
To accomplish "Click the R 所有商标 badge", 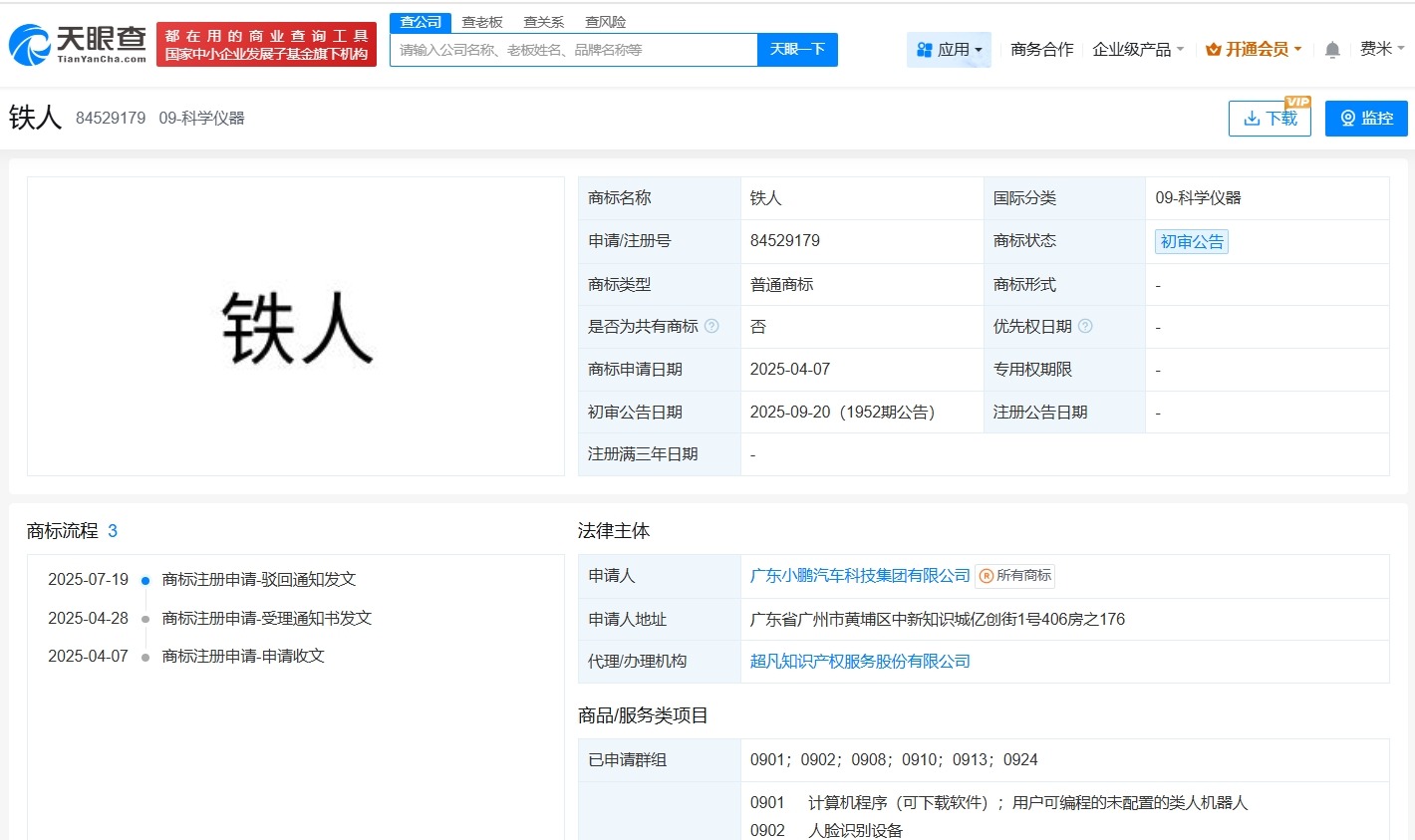I will 1014,575.
